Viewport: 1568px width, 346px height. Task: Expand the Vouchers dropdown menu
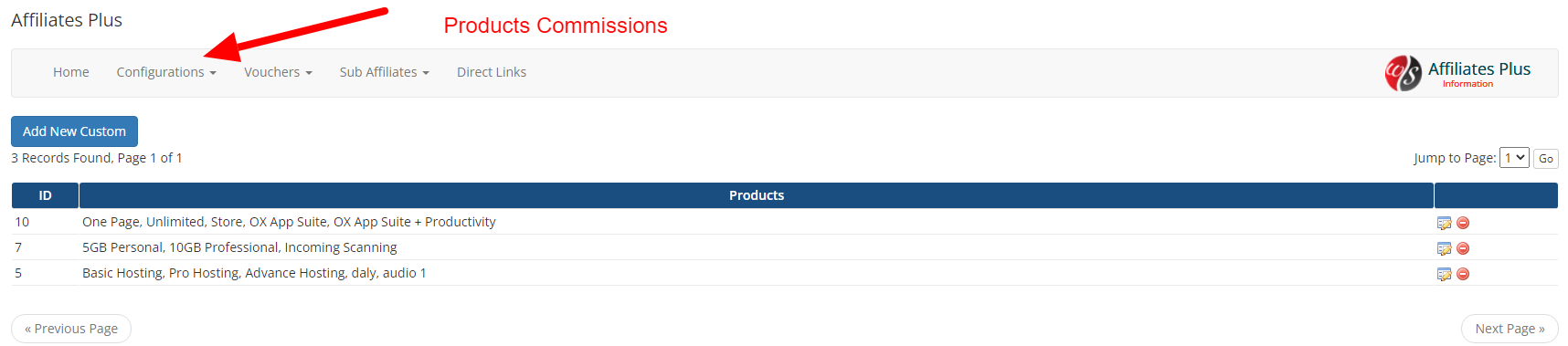point(278,72)
